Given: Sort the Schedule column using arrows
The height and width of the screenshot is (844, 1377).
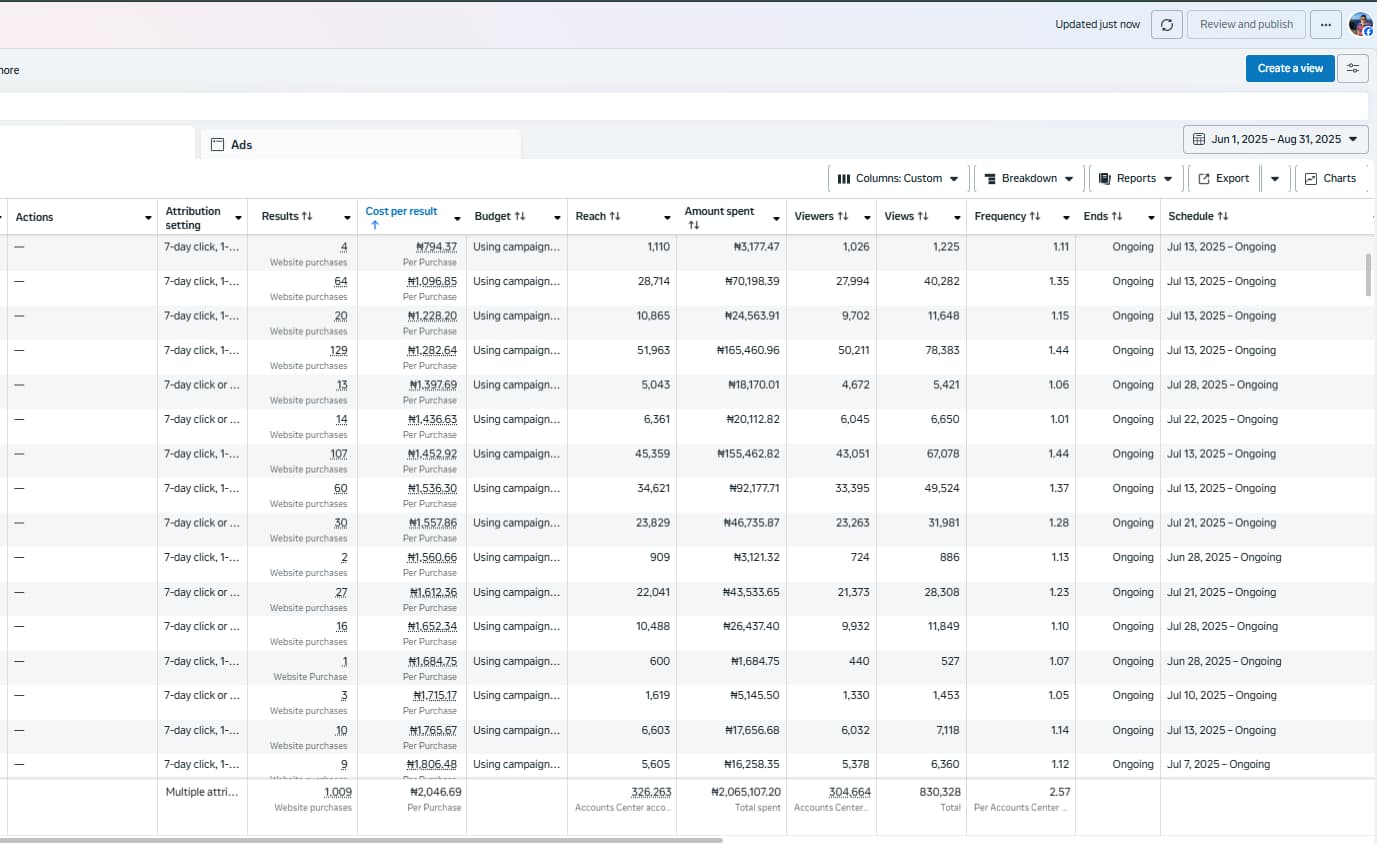Looking at the screenshot, I should click(x=1223, y=217).
